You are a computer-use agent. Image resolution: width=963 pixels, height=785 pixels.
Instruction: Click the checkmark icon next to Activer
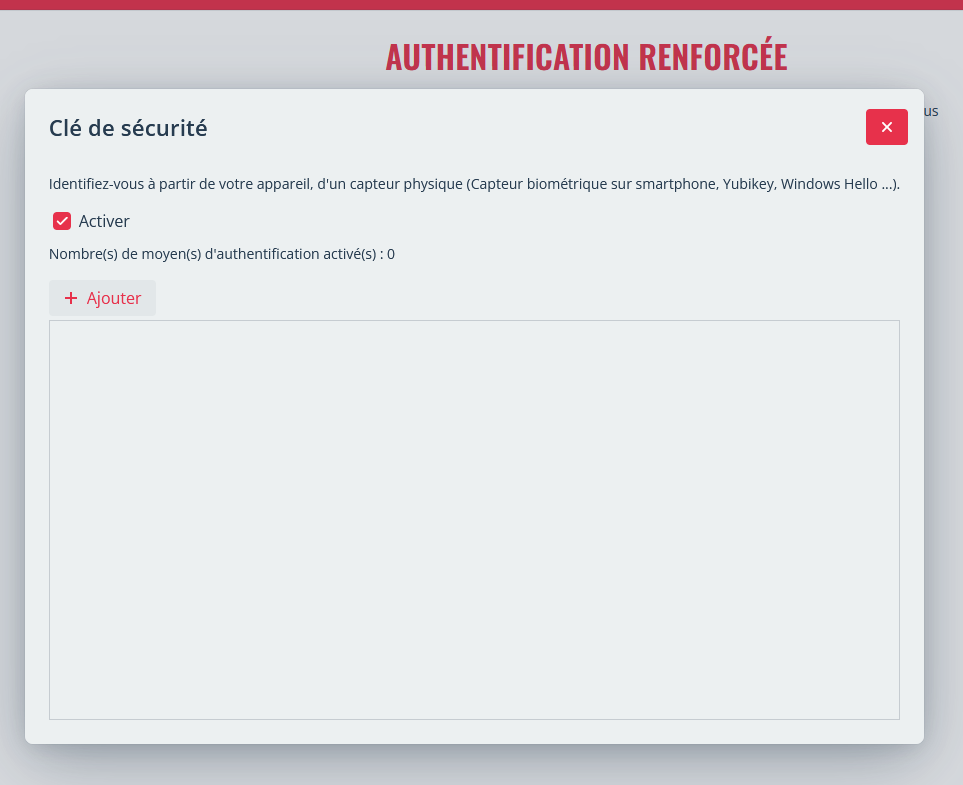click(62, 221)
